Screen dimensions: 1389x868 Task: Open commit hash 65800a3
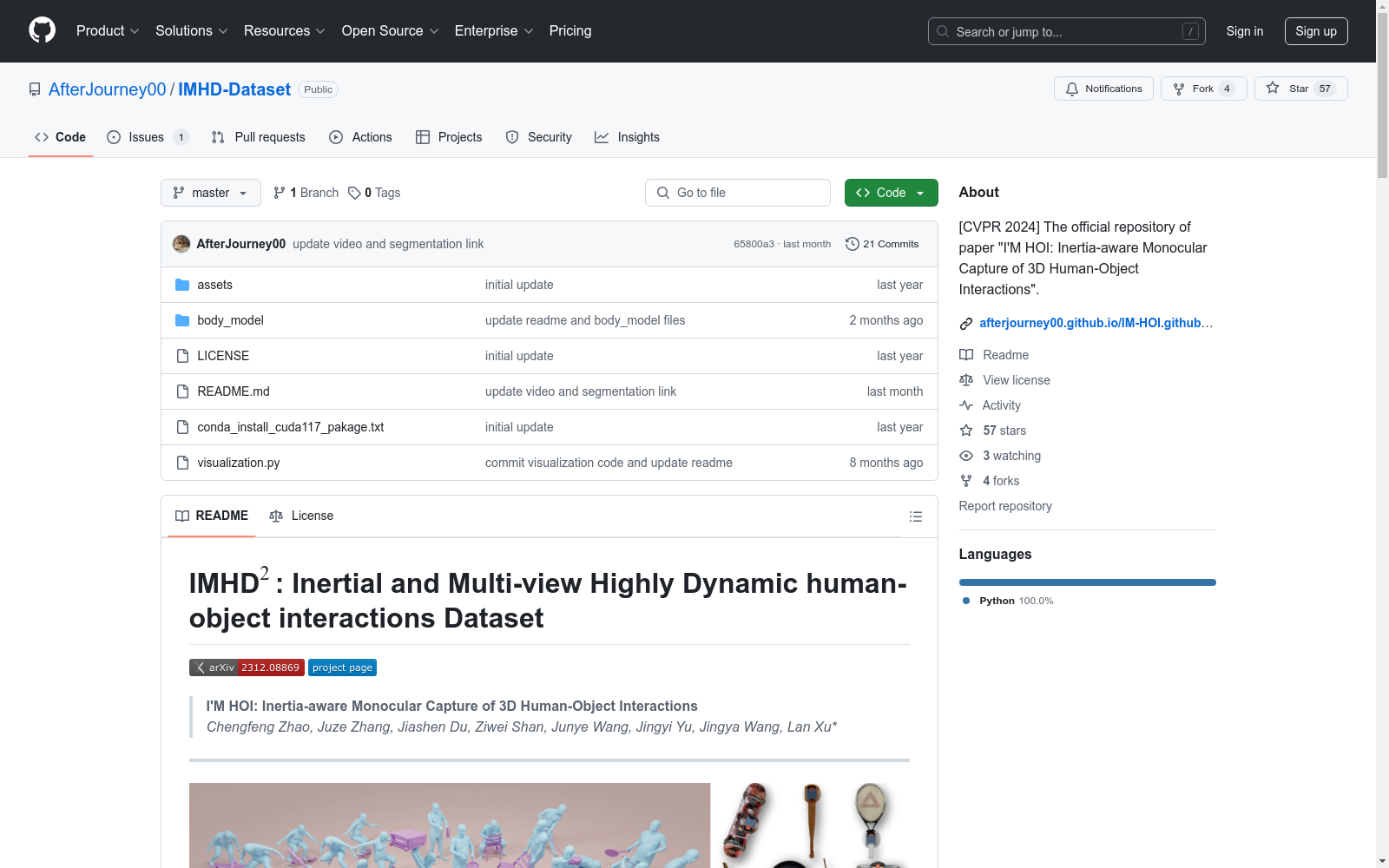[754, 244]
